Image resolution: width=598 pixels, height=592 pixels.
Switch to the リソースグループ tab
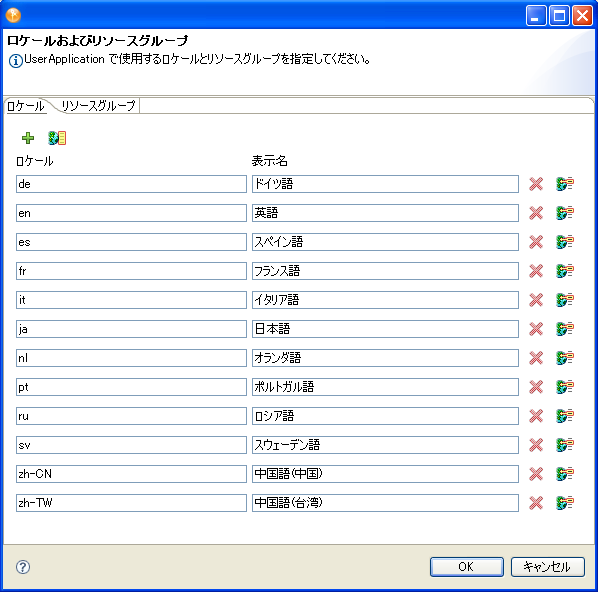pos(98,106)
